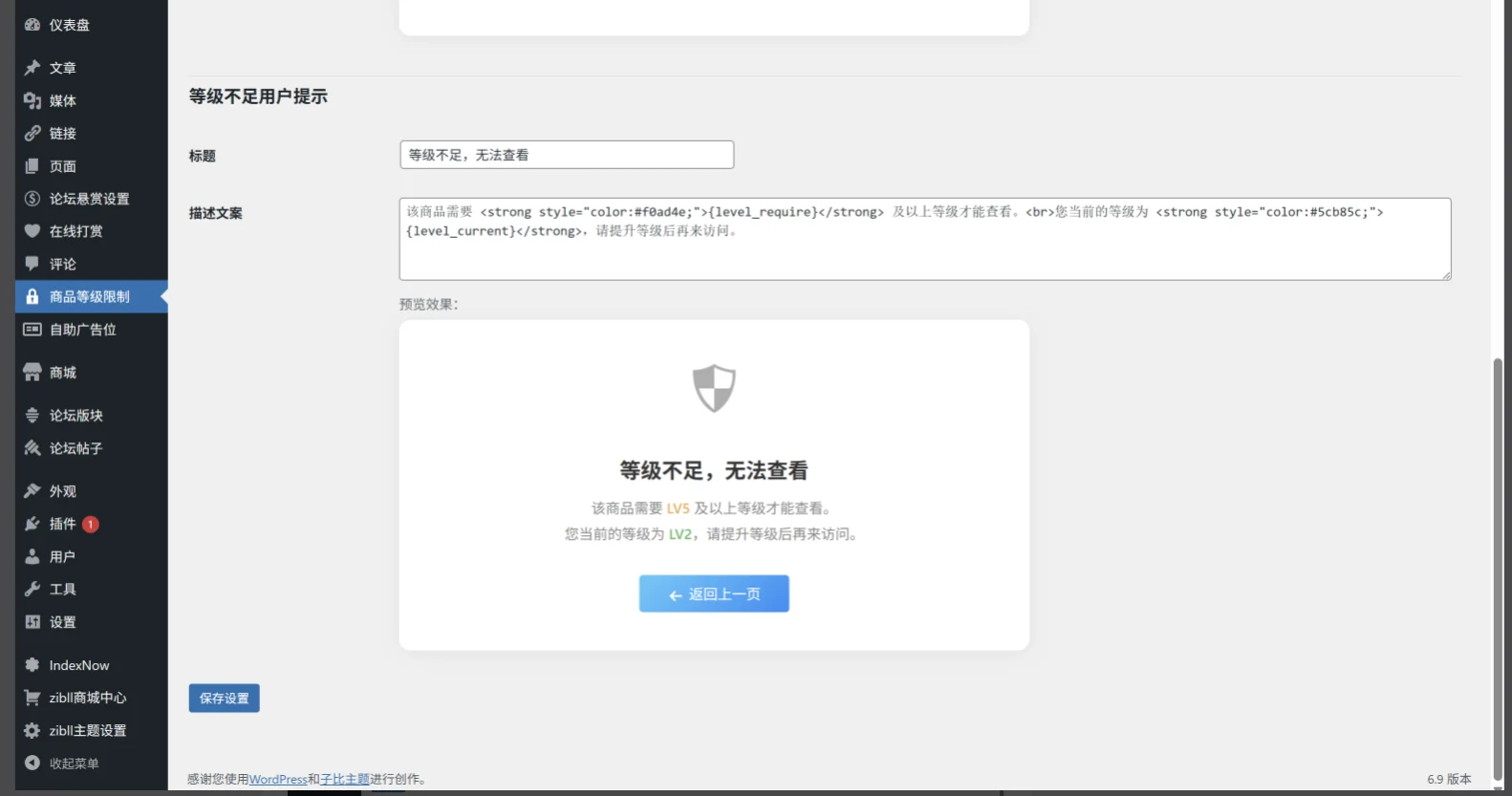Select the 商品等级限制 menu item
Viewport: 1512px width, 796px height.
[x=92, y=296]
